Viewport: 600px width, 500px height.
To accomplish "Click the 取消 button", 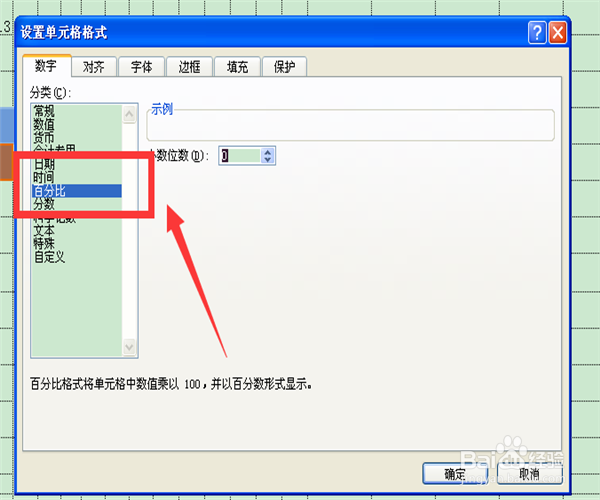I will click(530, 474).
